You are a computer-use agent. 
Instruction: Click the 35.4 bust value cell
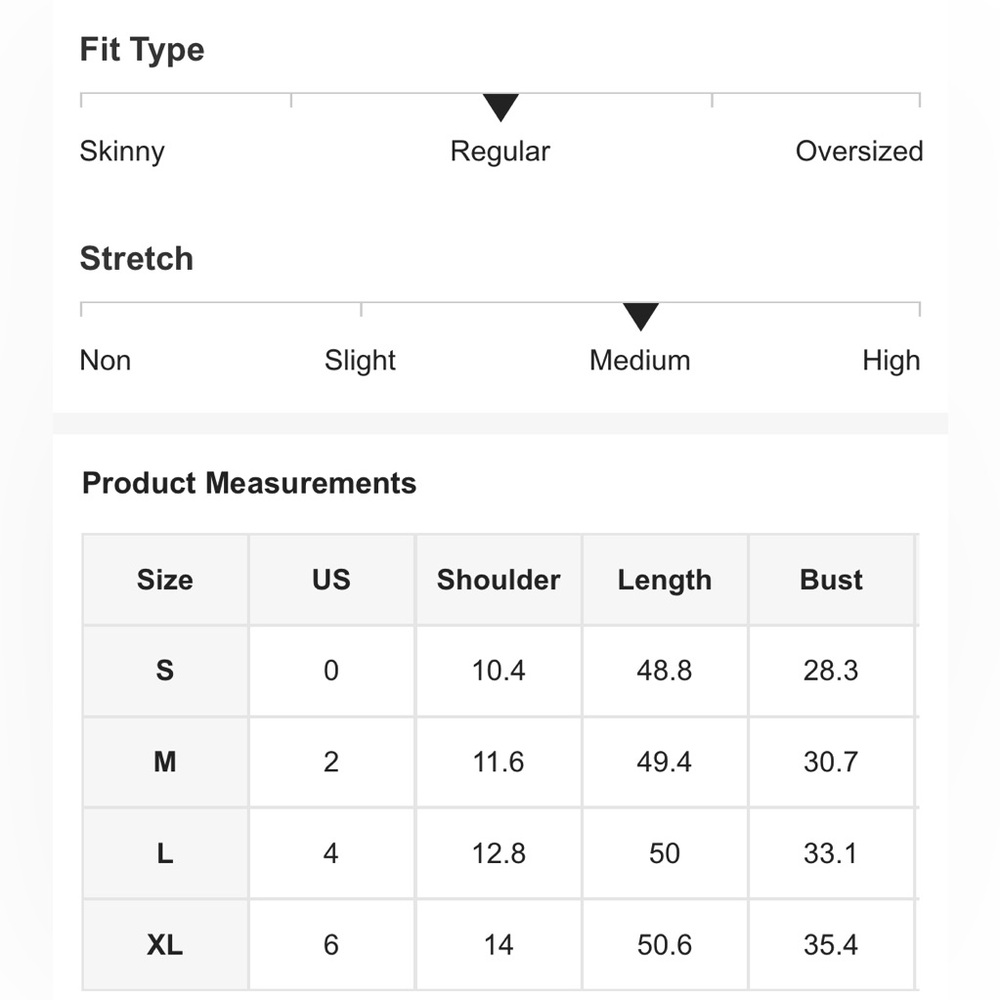click(x=831, y=945)
